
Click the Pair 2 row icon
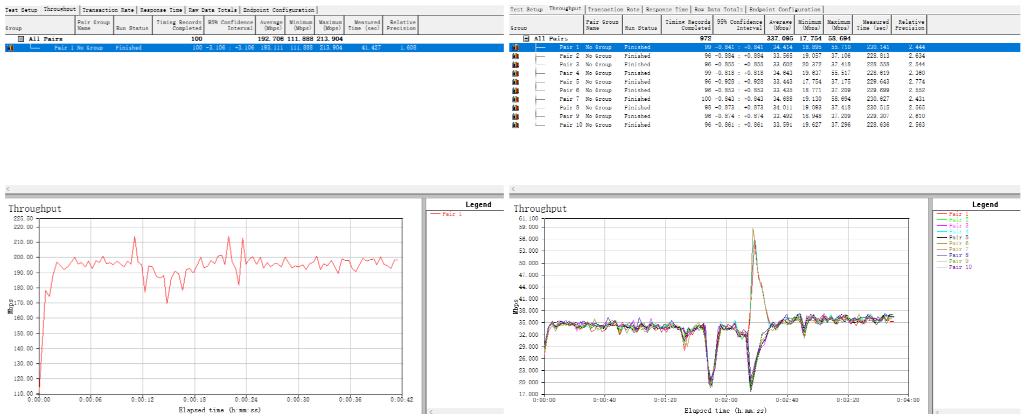pyautogui.click(x=516, y=56)
